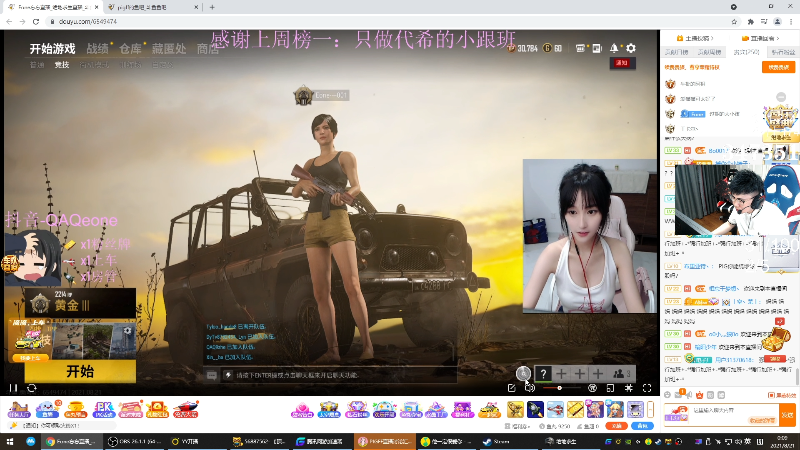Bookmark this page with the star icon
The image size is (800, 450).
(x=734, y=21)
